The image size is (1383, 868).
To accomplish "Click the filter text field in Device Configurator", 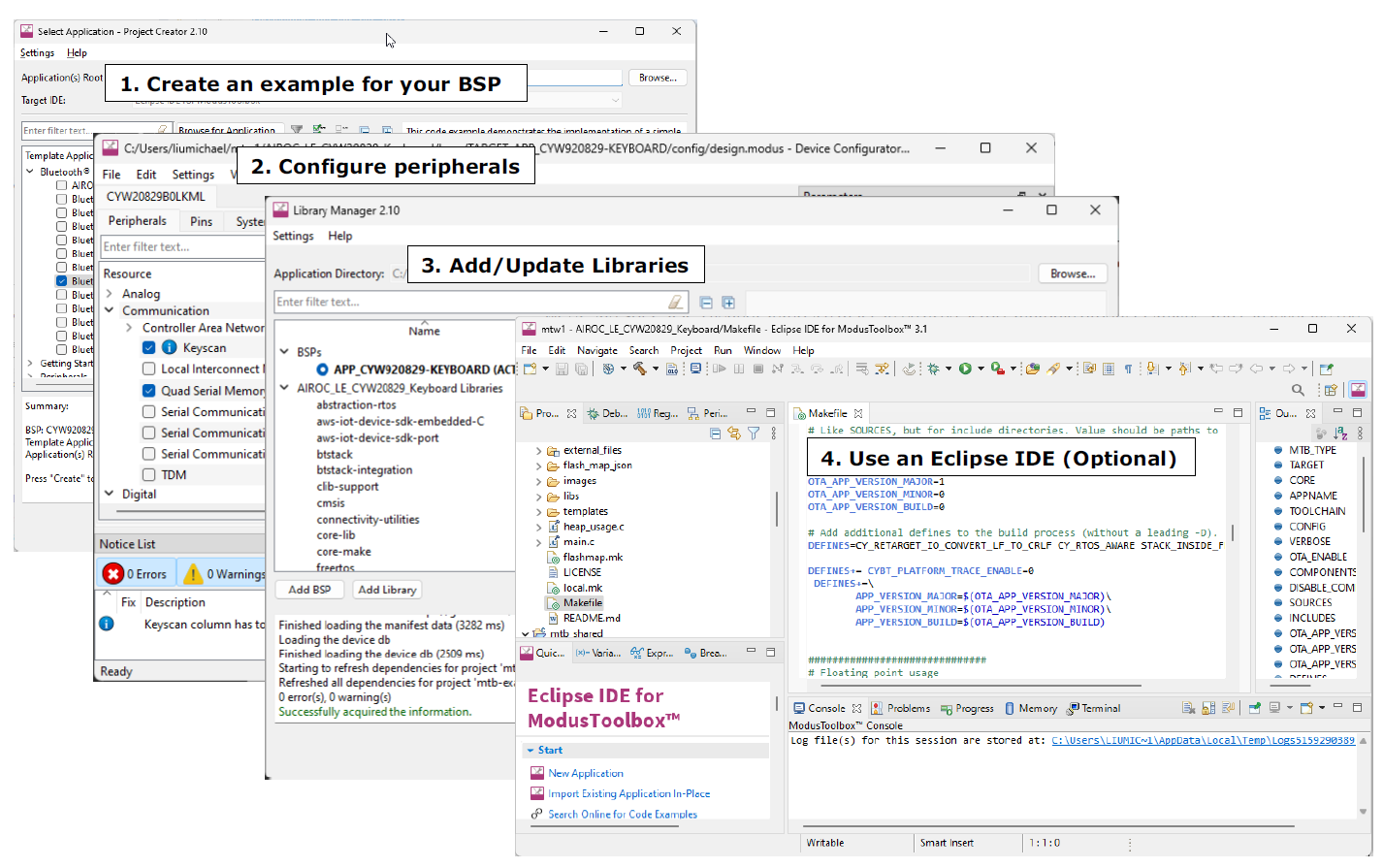I will click(182, 246).
